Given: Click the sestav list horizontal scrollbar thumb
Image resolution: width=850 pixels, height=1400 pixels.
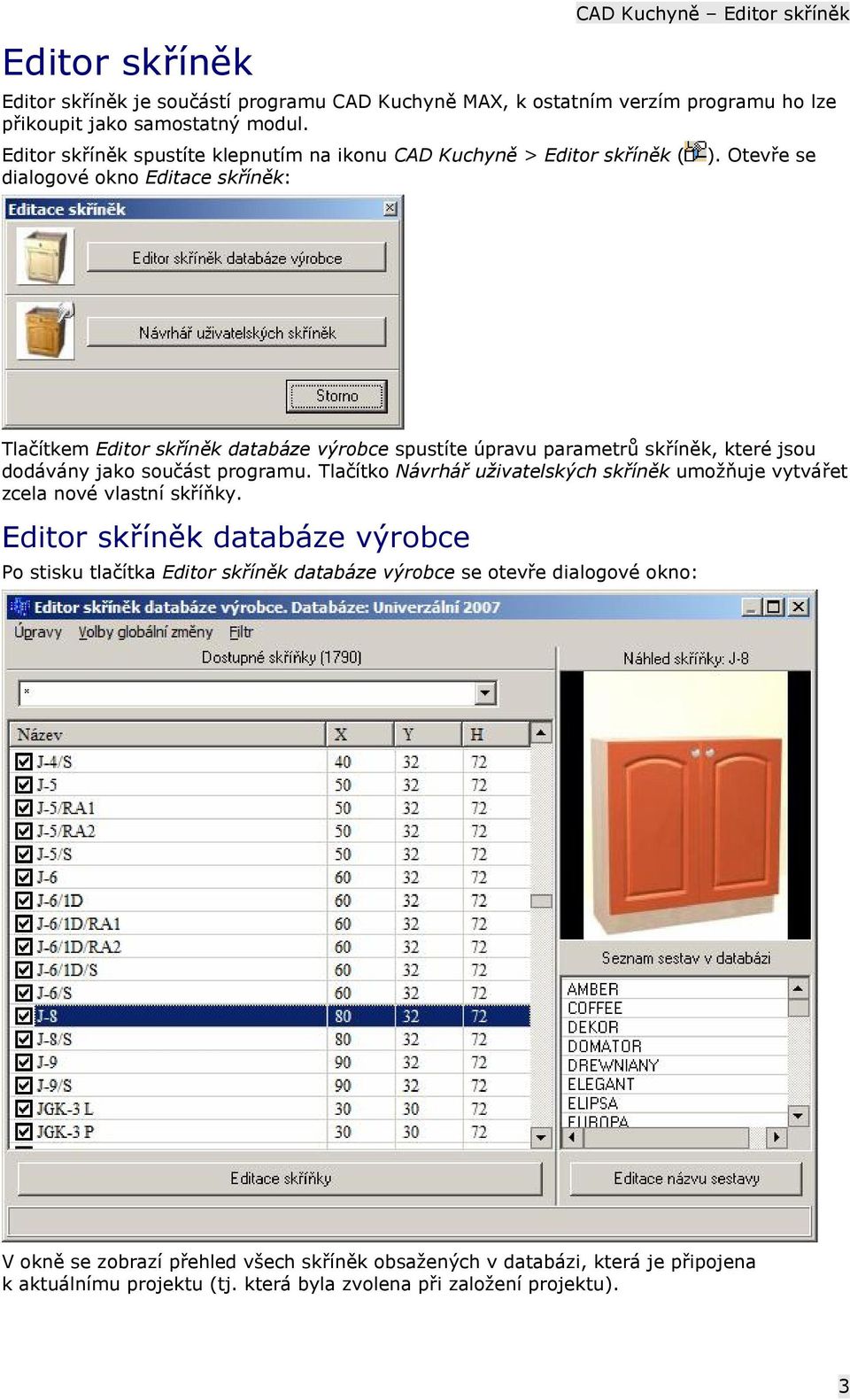Looking at the screenshot, I should tap(666, 1137).
